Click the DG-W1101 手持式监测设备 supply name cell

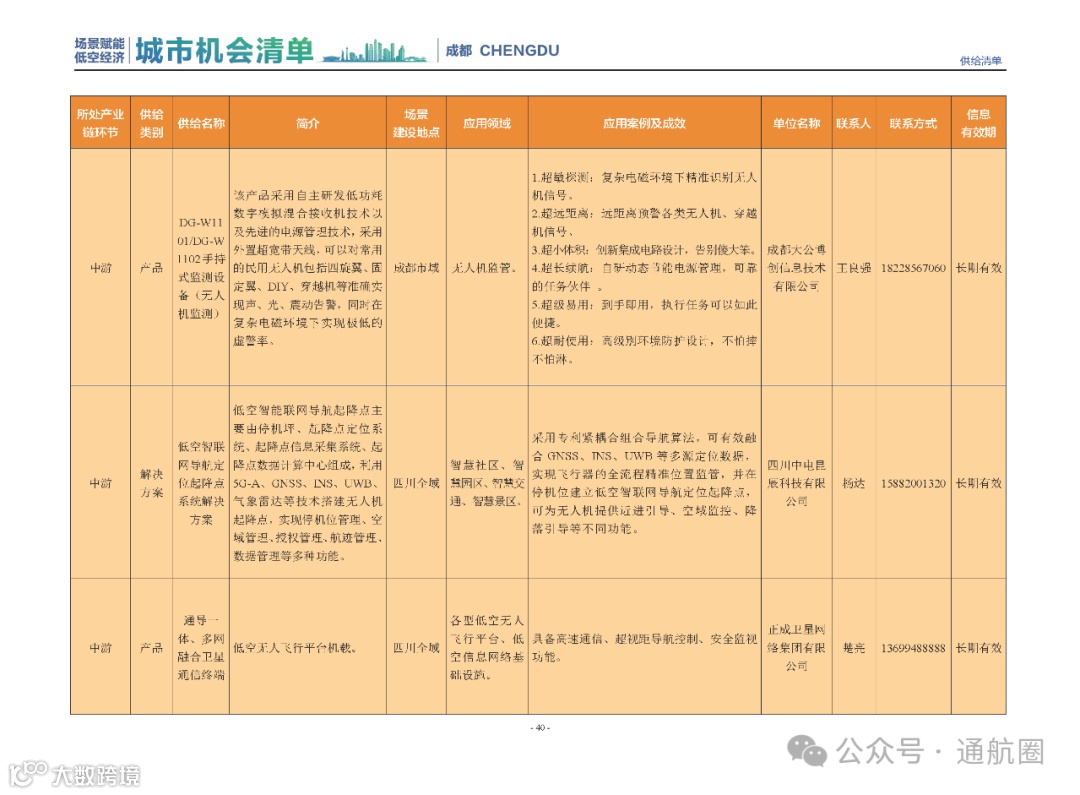point(201,268)
